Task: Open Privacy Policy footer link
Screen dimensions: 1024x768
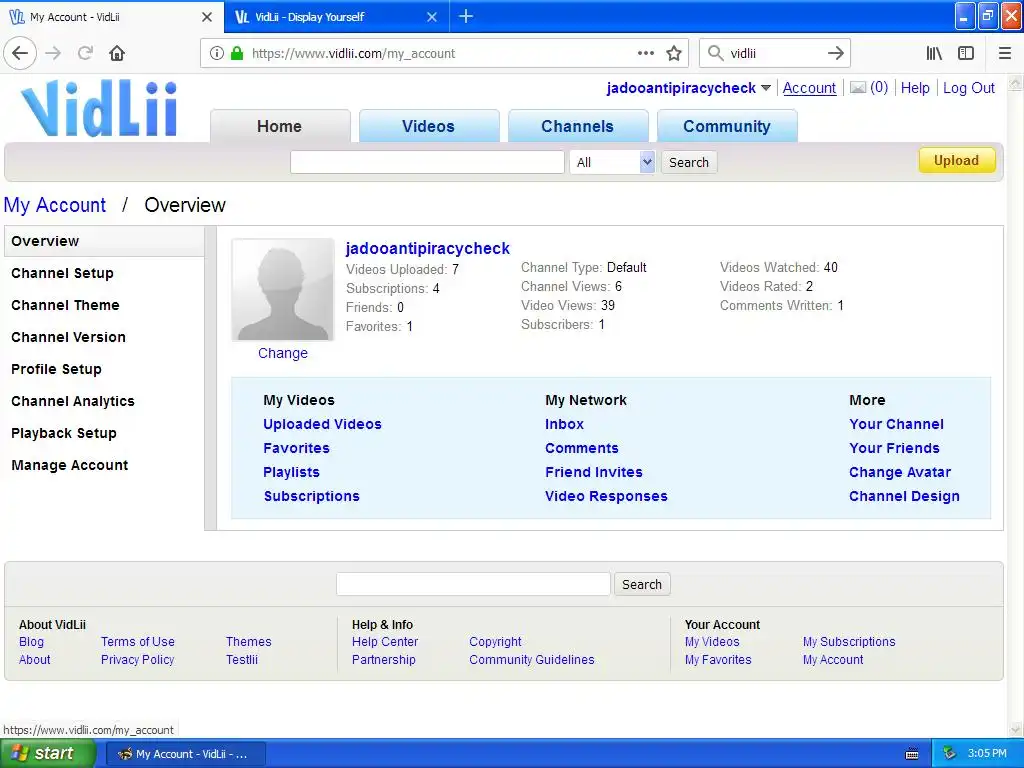Action: tap(138, 660)
